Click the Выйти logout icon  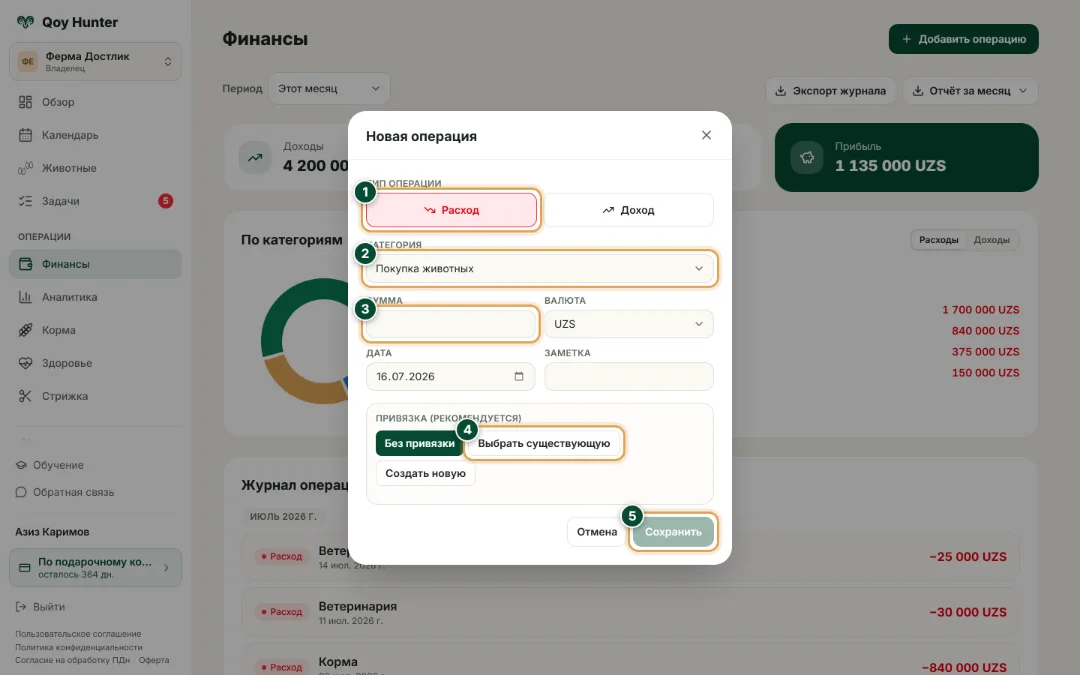(21, 607)
